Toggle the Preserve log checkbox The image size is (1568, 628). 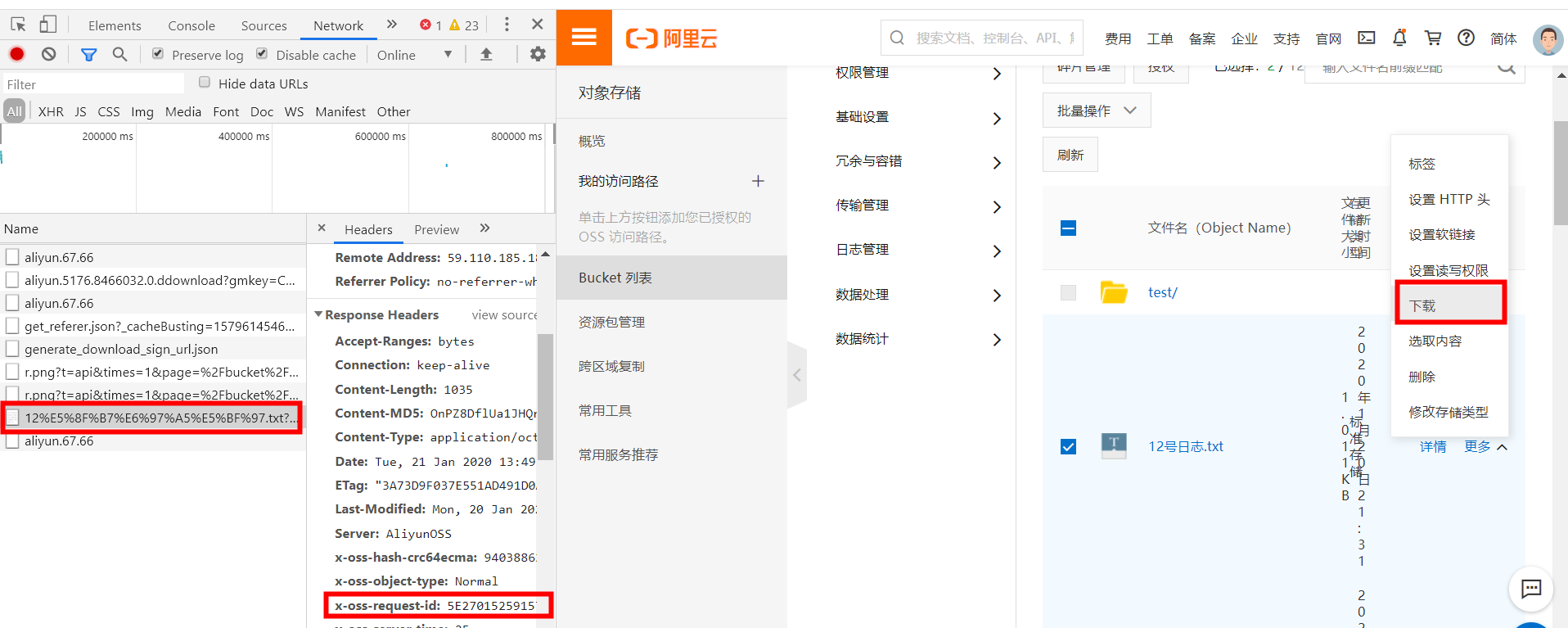point(158,54)
